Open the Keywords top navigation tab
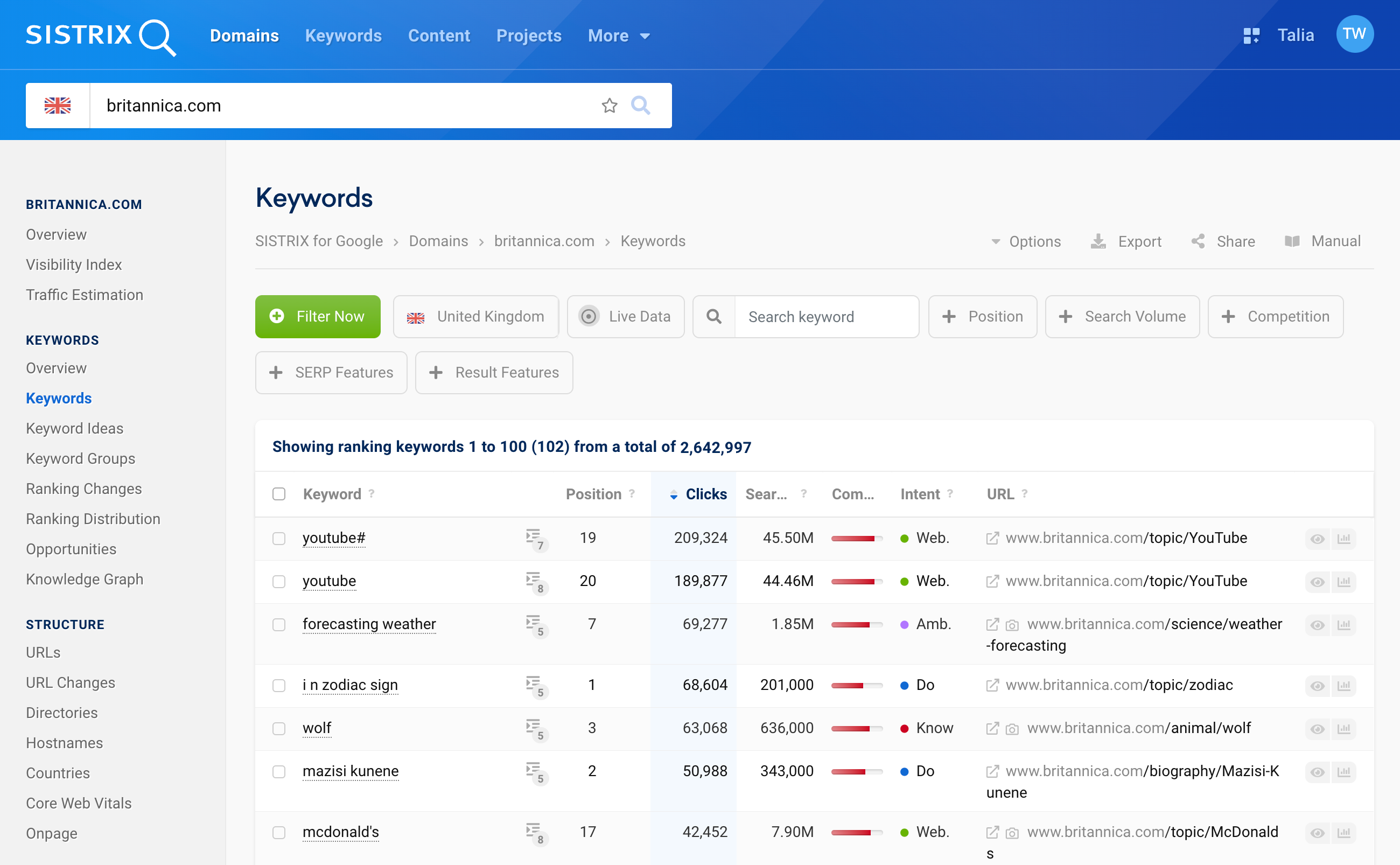This screenshot has height=865, width=1400. [x=343, y=36]
